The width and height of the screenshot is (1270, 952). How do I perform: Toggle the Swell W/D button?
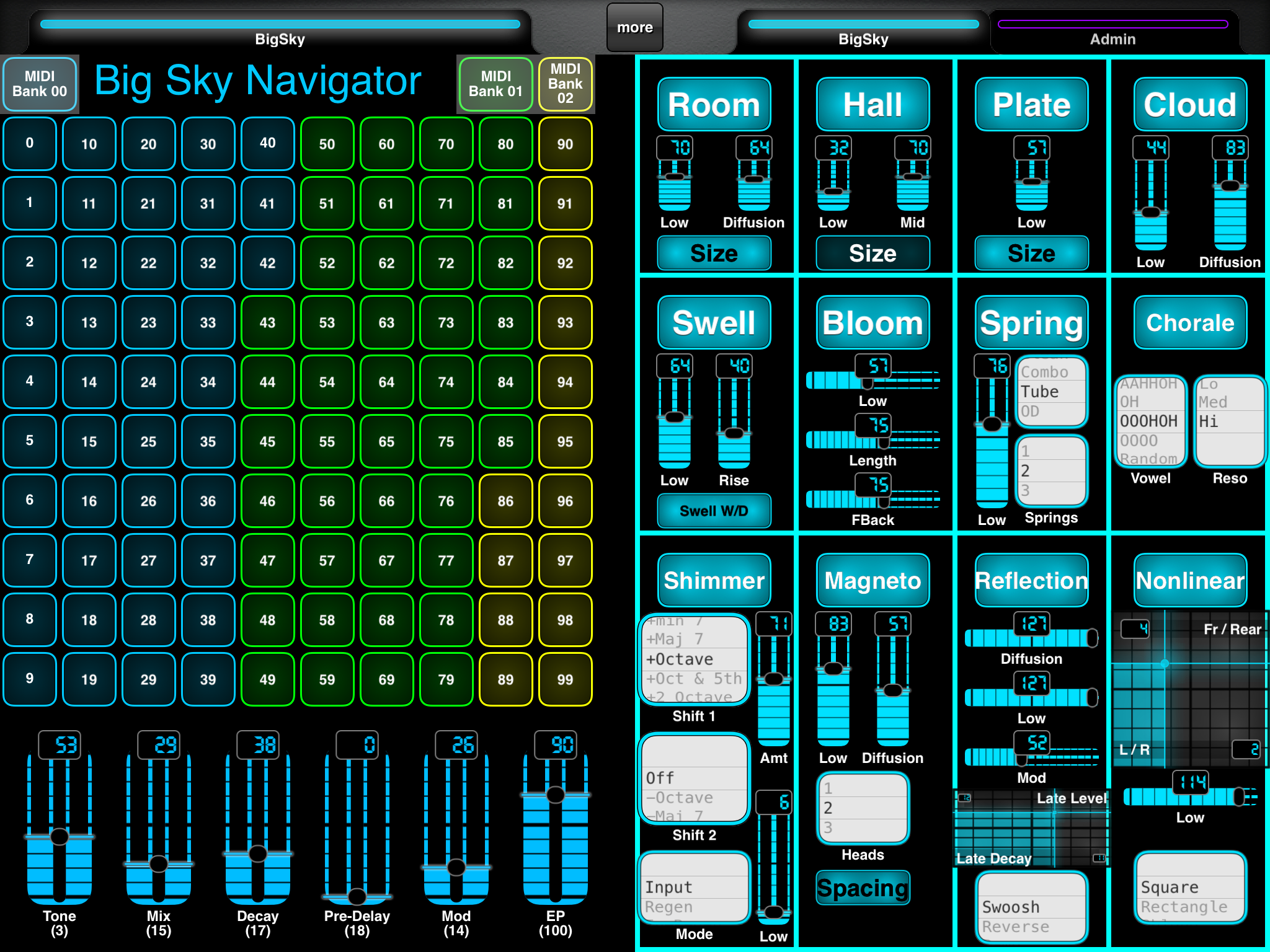(x=714, y=511)
